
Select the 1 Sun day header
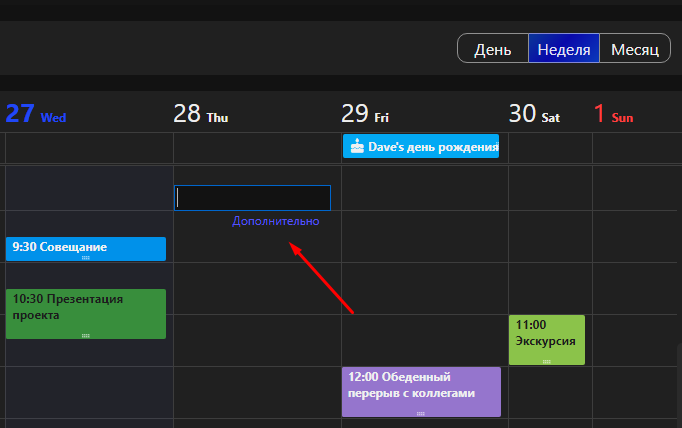click(x=613, y=114)
